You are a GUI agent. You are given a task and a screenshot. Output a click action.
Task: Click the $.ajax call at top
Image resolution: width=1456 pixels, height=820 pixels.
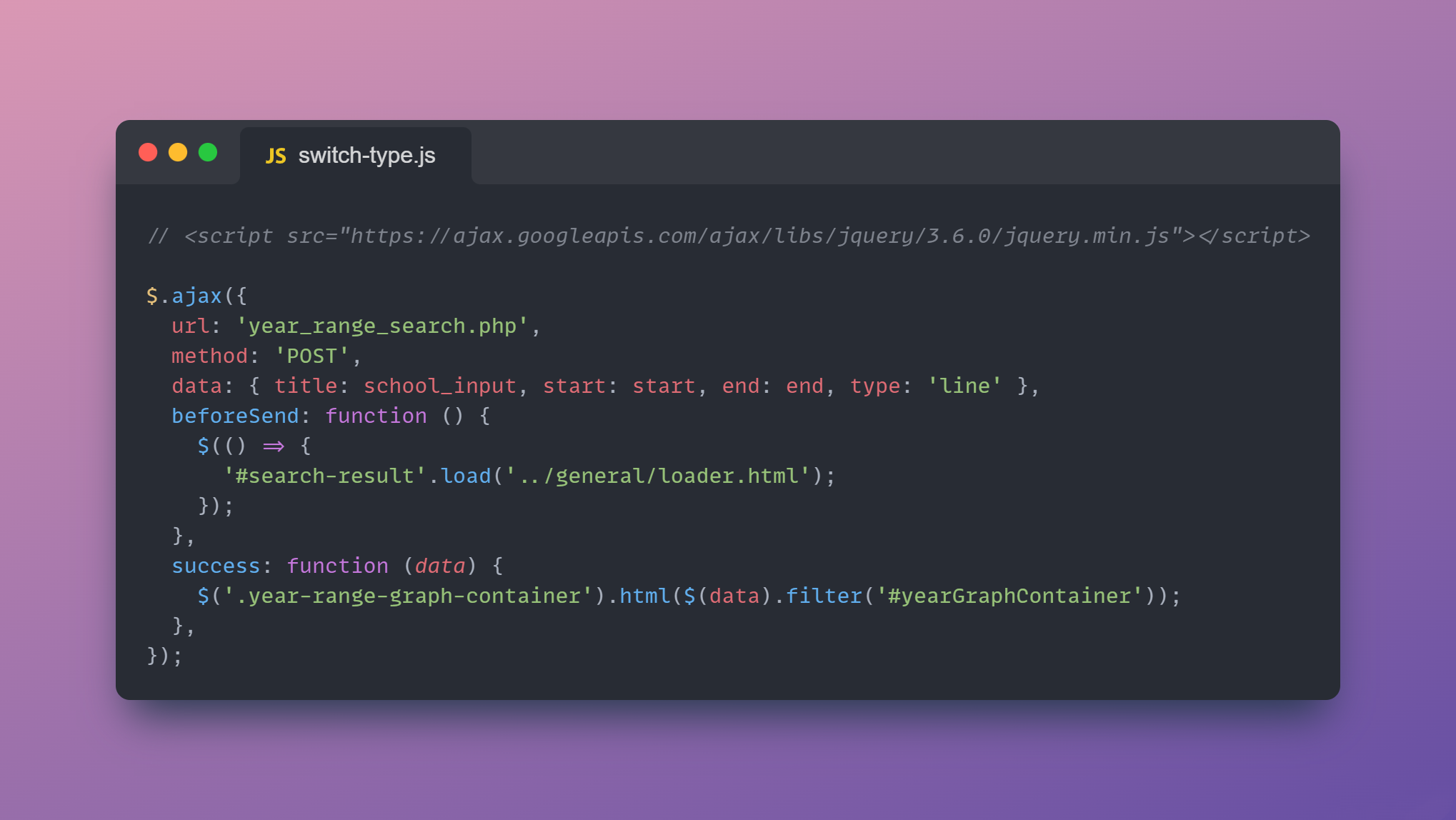pyautogui.click(x=184, y=296)
